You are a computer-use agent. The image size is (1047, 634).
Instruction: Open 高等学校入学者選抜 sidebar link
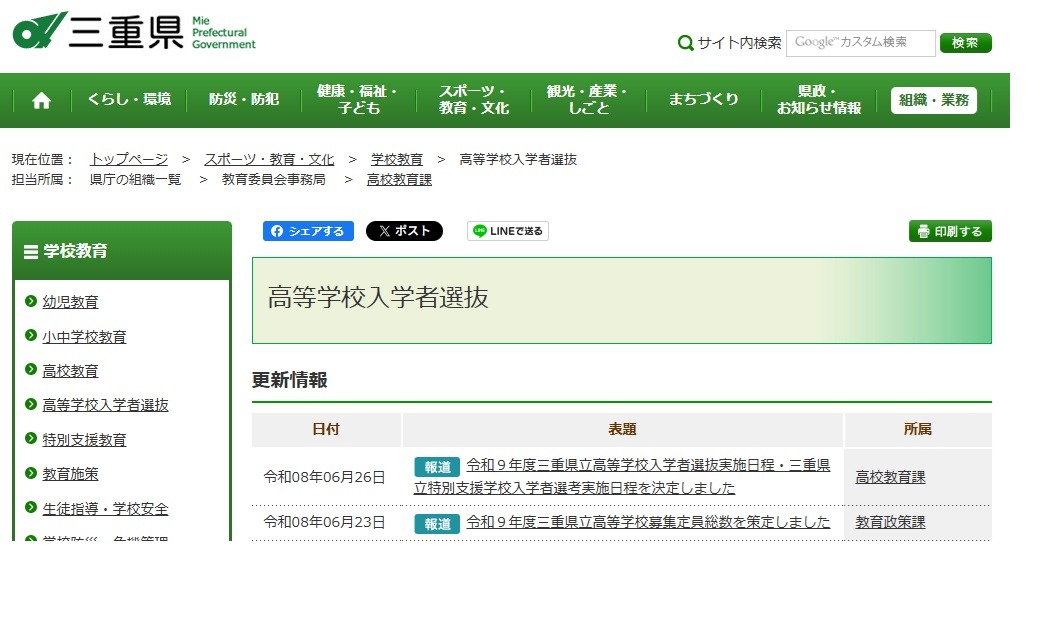(106, 405)
